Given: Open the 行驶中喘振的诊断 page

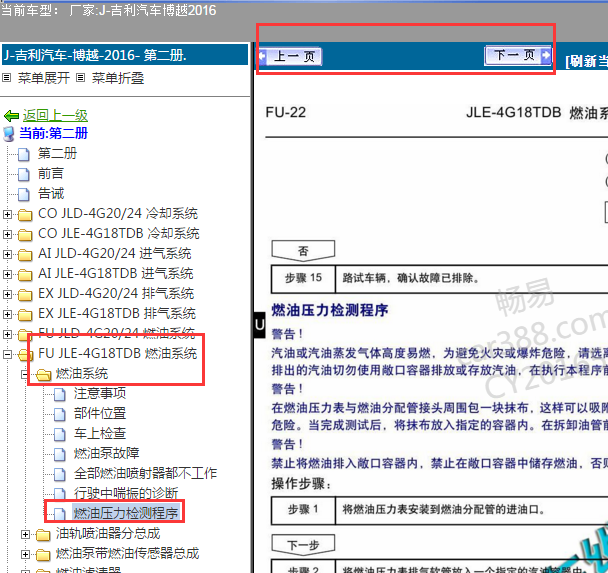Looking at the screenshot, I should pos(126,494).
